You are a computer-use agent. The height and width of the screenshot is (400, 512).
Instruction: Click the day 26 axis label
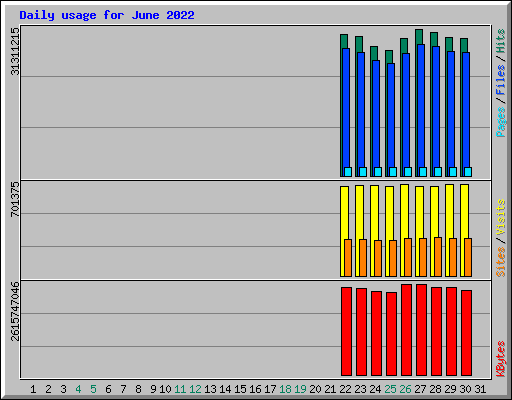(x=405, y=389)
